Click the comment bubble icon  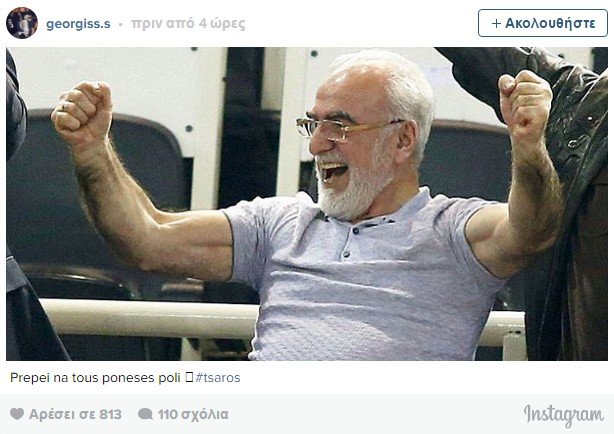pyautogui.click(x=145, y=414)
